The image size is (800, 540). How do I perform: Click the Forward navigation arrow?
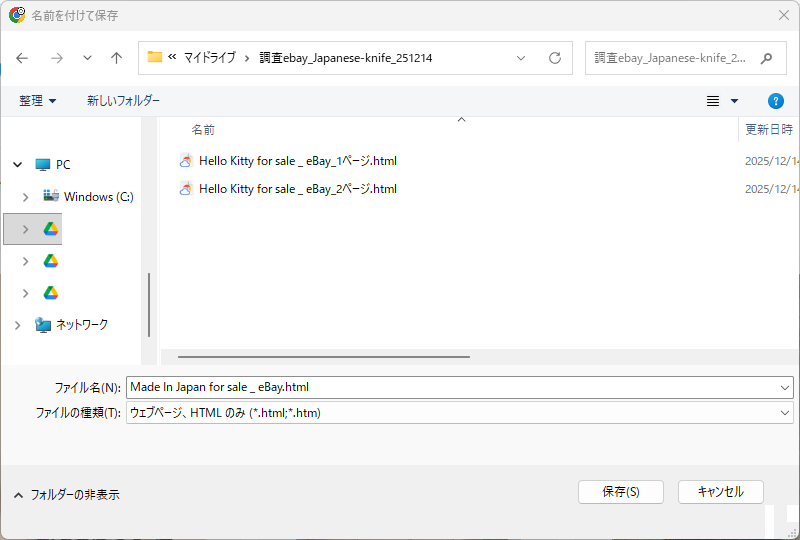coord(57,58)
